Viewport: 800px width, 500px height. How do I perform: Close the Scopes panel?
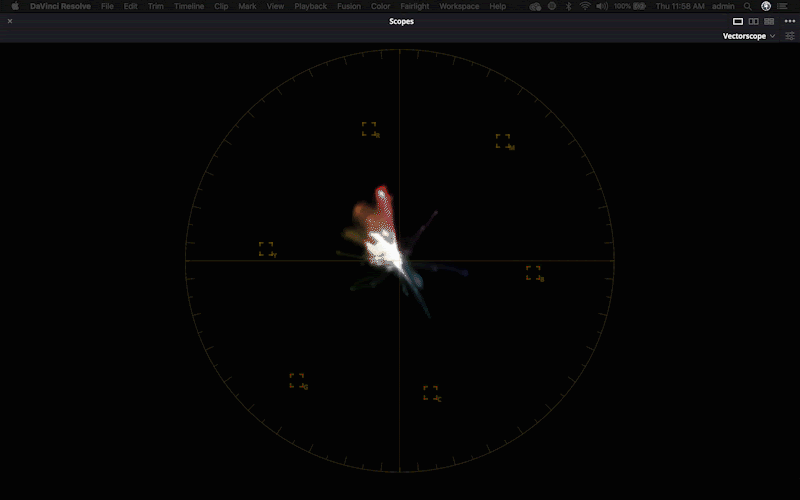pos(10,21)
